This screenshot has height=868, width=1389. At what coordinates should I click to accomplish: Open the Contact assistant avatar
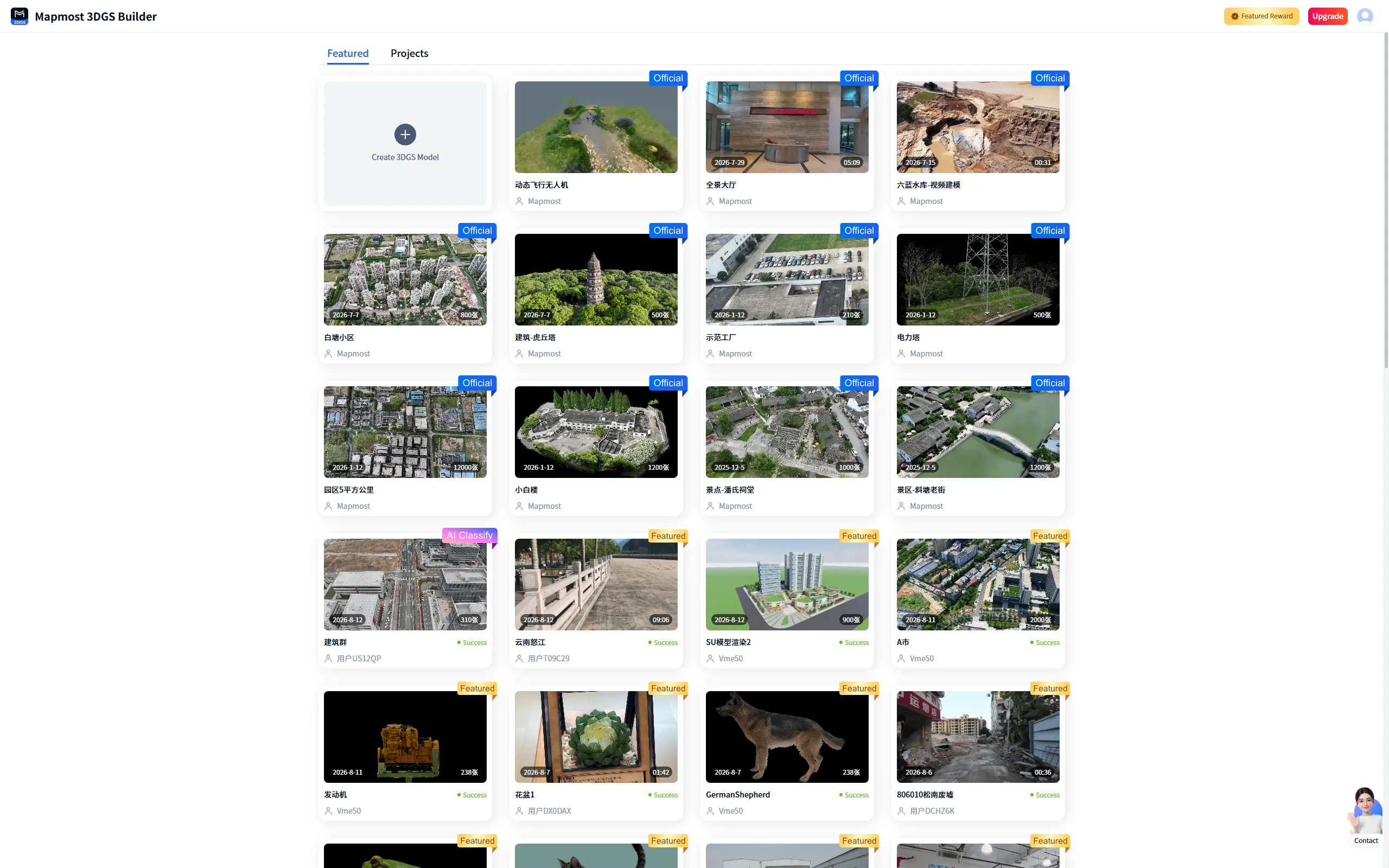[1365, 810]
